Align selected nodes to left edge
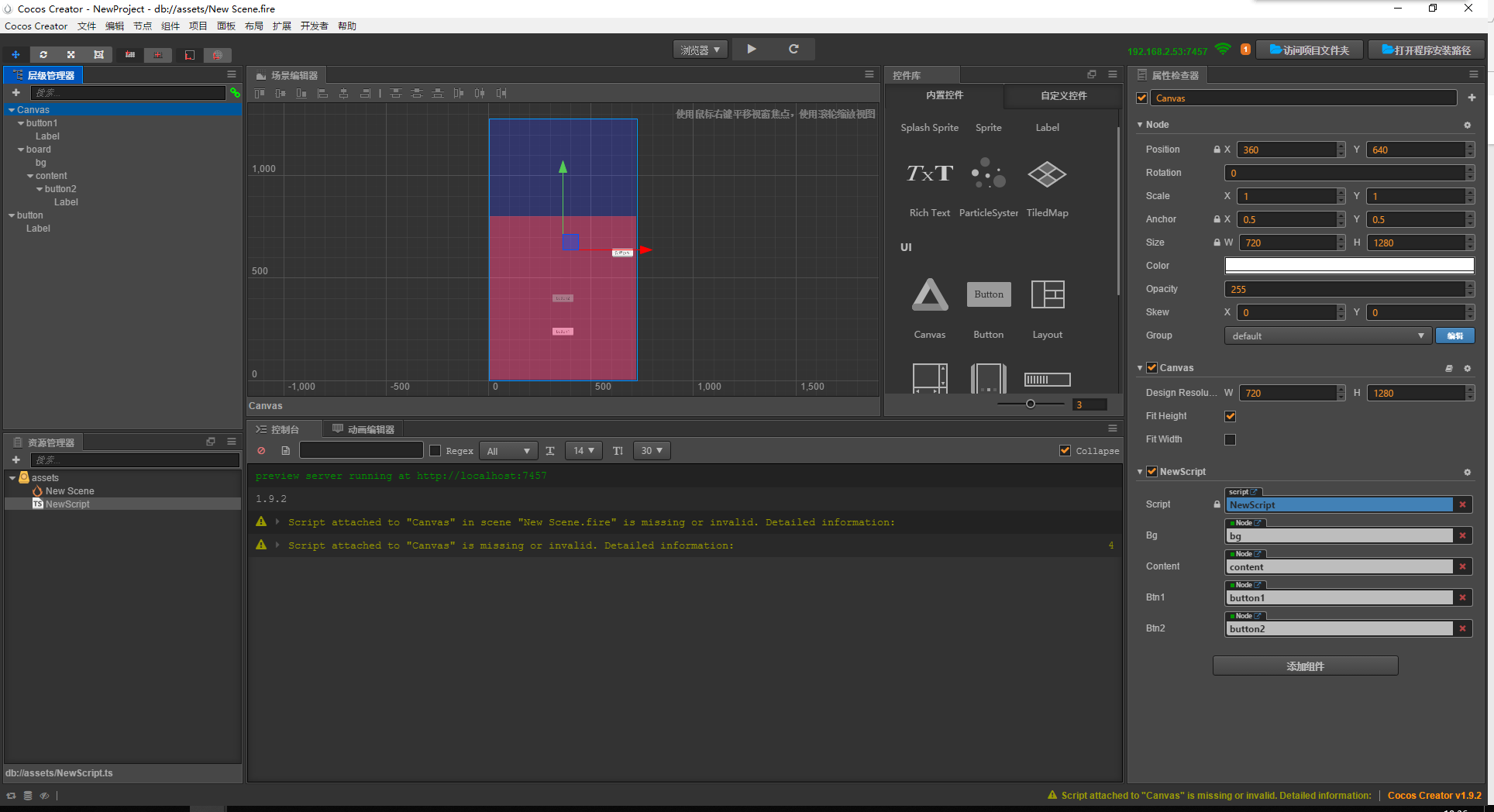1494x812 pixels. click(322, 93)
